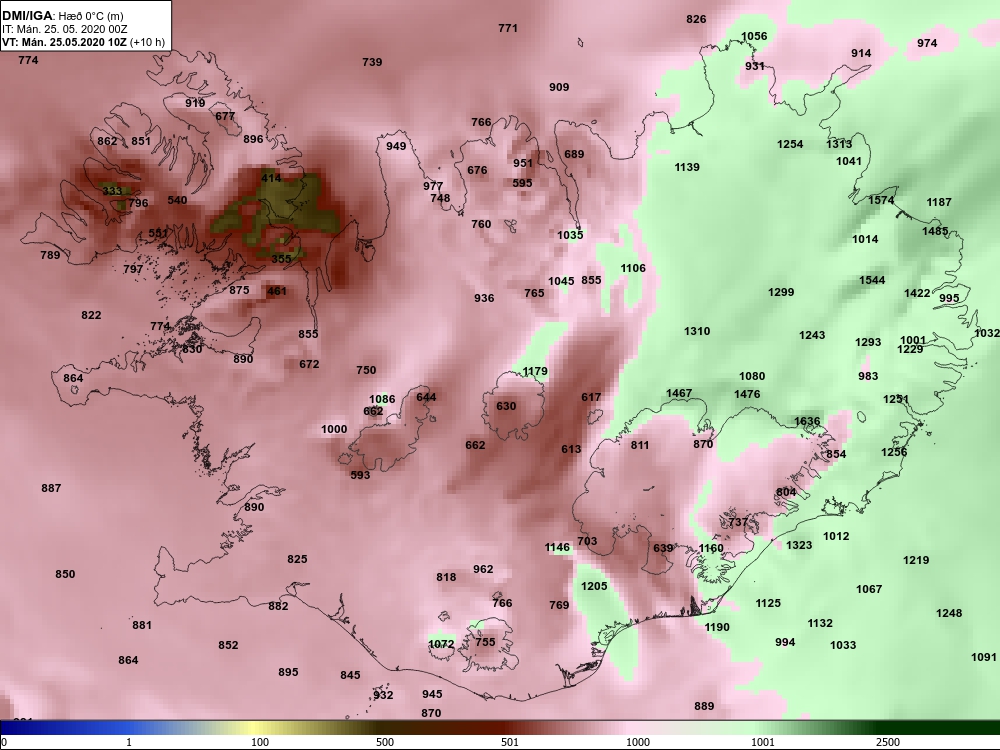The width and height of the screenshot is (1000, 750).
Task: Click the 1254 height value
Action: click(790, 144)
